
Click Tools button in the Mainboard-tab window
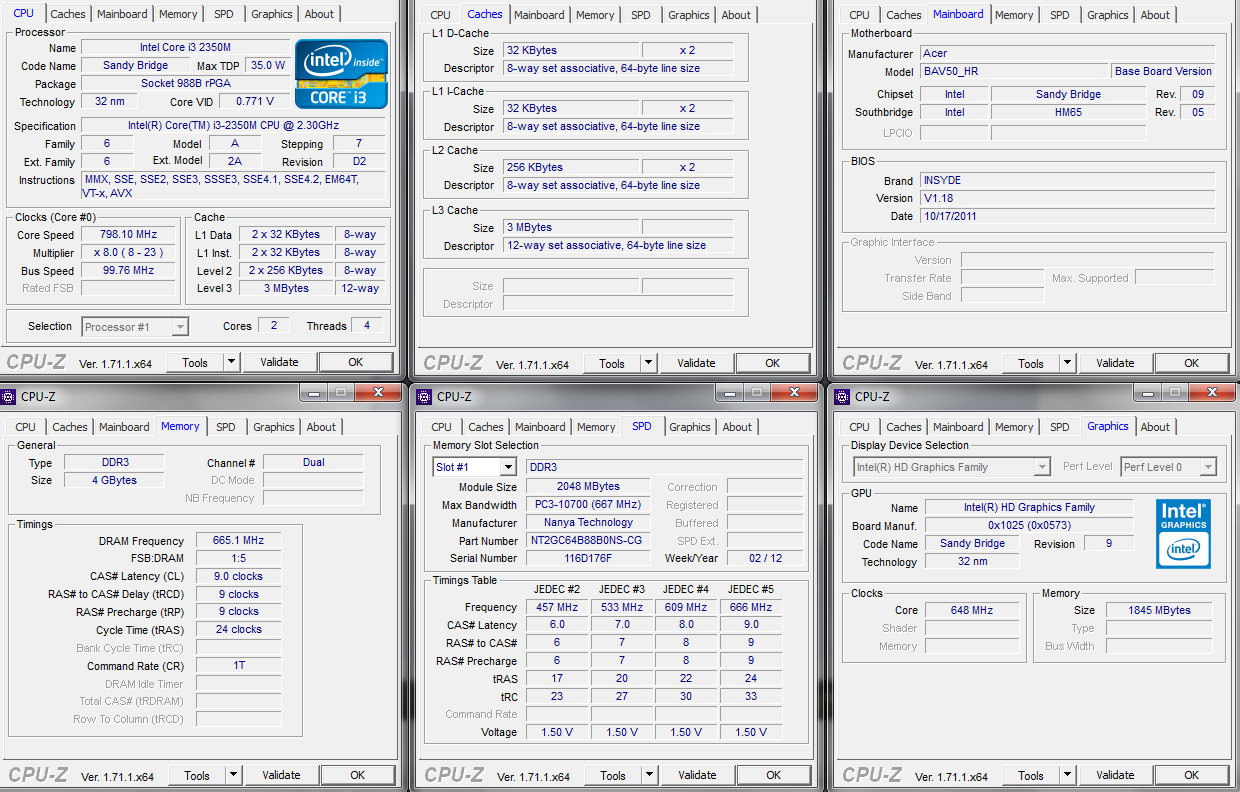1031,363
